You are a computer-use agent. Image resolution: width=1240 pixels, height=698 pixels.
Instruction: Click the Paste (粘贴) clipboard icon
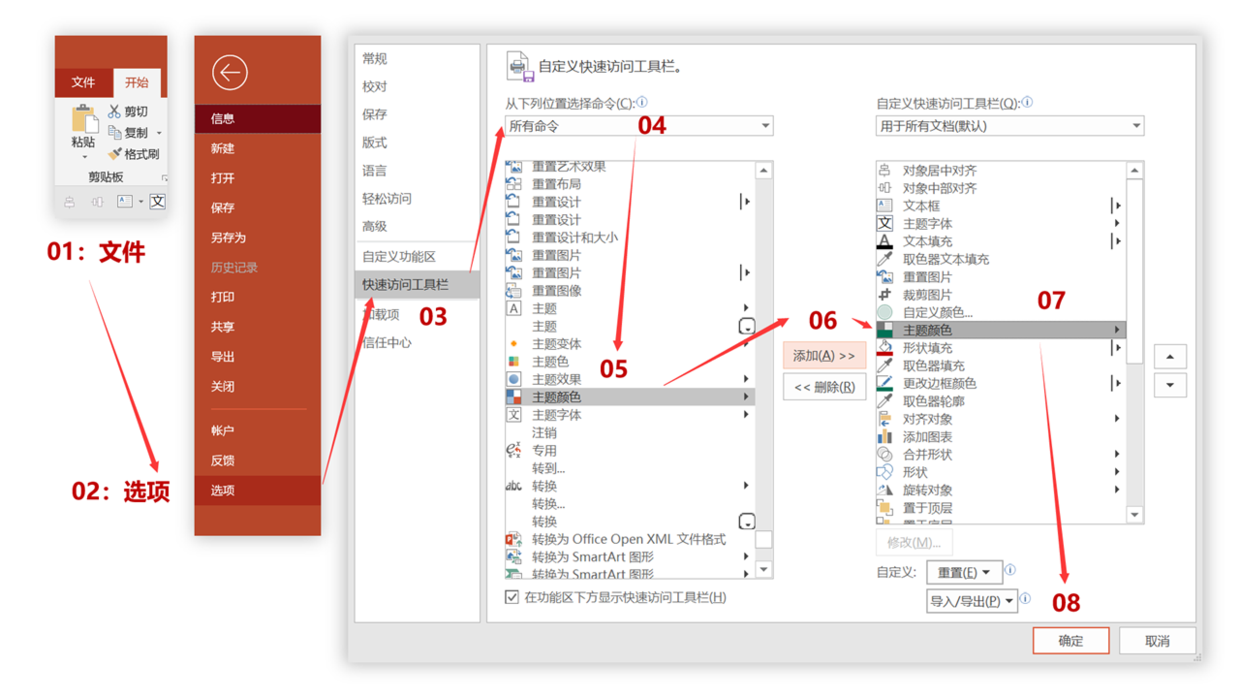pos(83,118)
